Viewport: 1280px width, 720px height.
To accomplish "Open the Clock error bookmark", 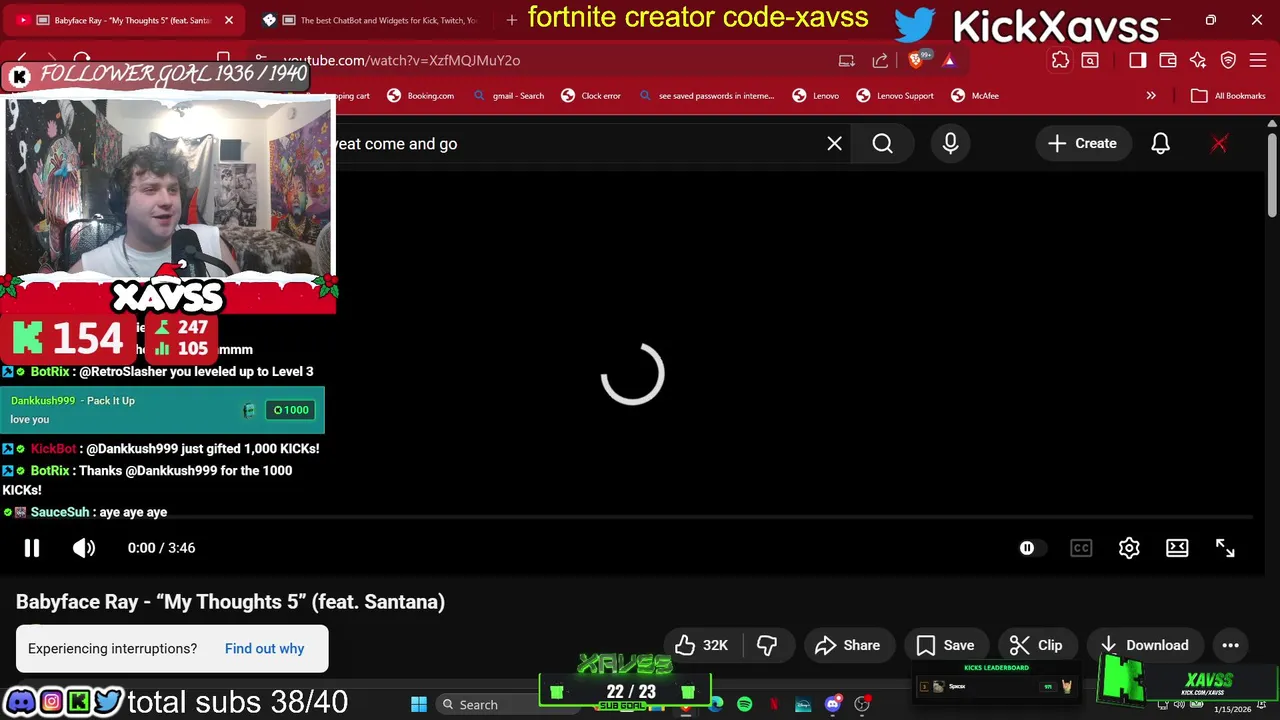I will pos(591,96).
